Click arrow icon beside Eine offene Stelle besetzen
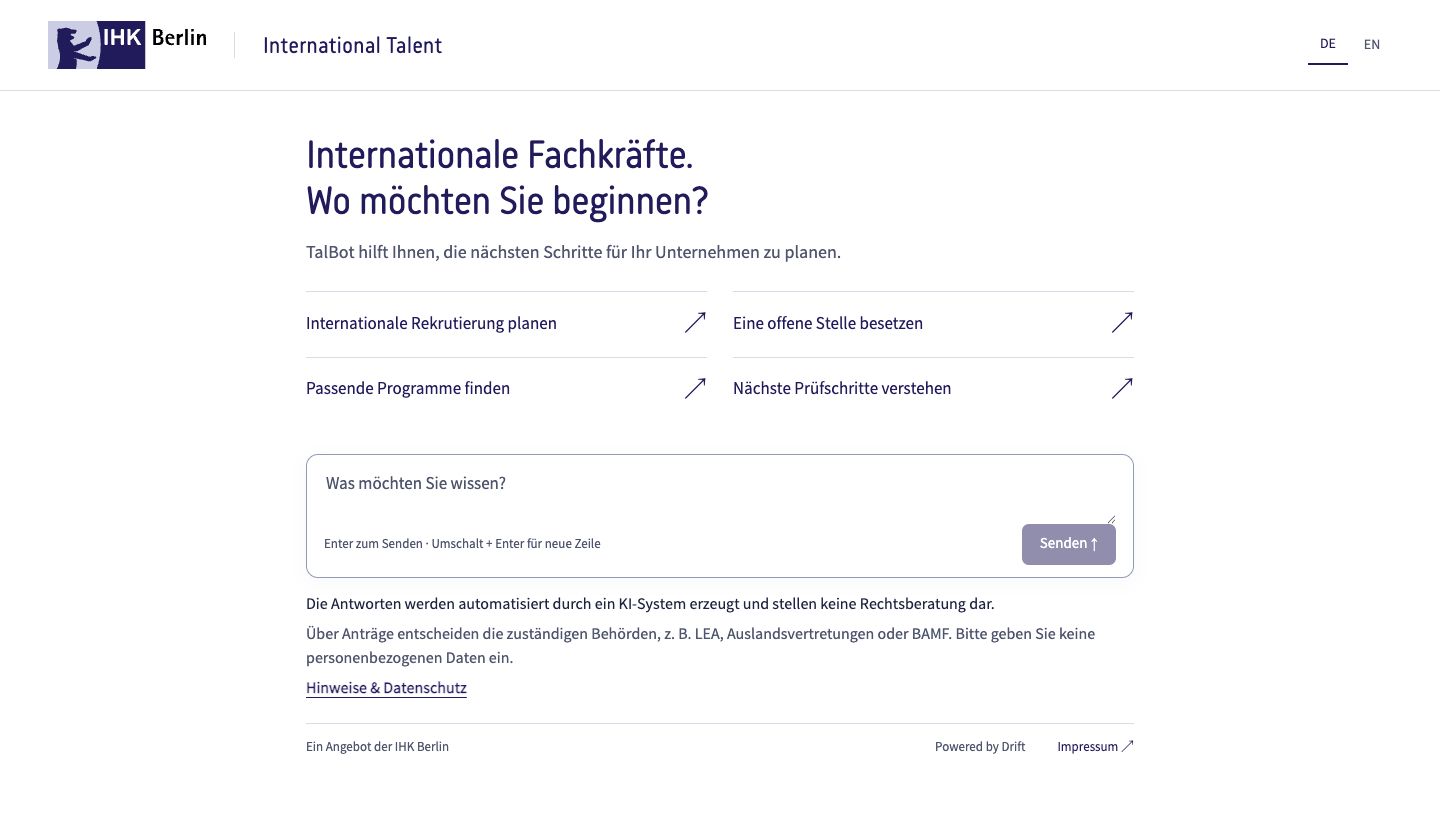Screen dimensions: 1440x820 click(x=1122, y=323)
